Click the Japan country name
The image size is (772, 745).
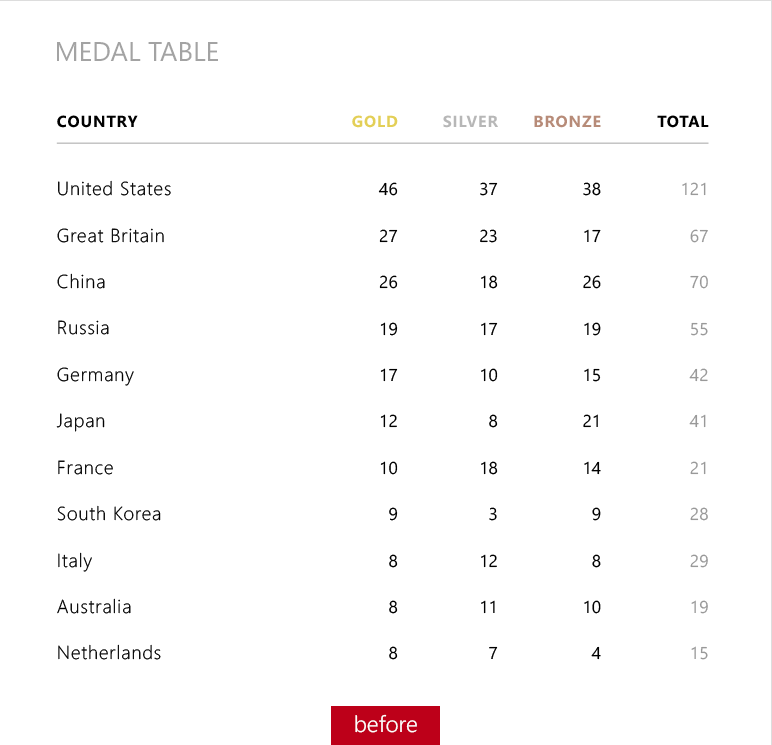(x=81, y=421)
